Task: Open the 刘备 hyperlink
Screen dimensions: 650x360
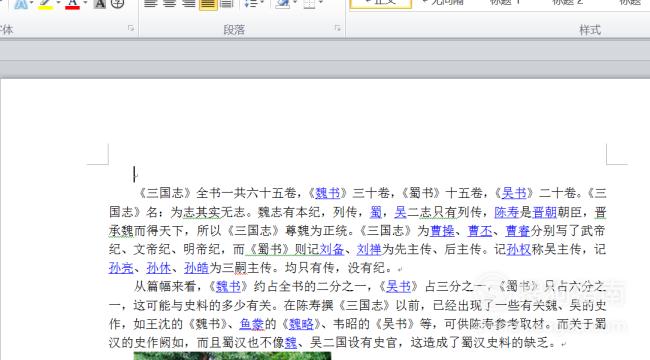Action: pyautogui.click(x=332, y=250)
